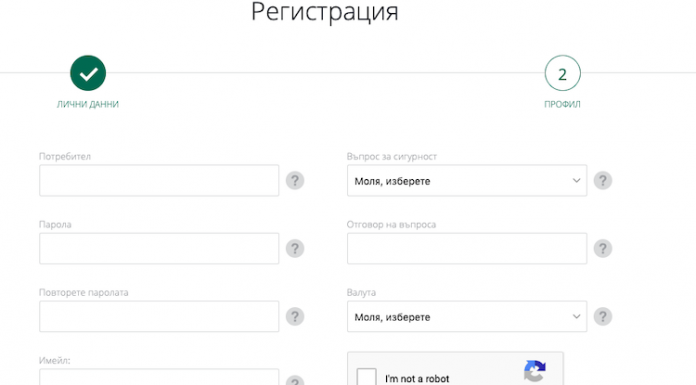Select step 2 Профил circle
This screenshot has height=385, width=696.
562,73
